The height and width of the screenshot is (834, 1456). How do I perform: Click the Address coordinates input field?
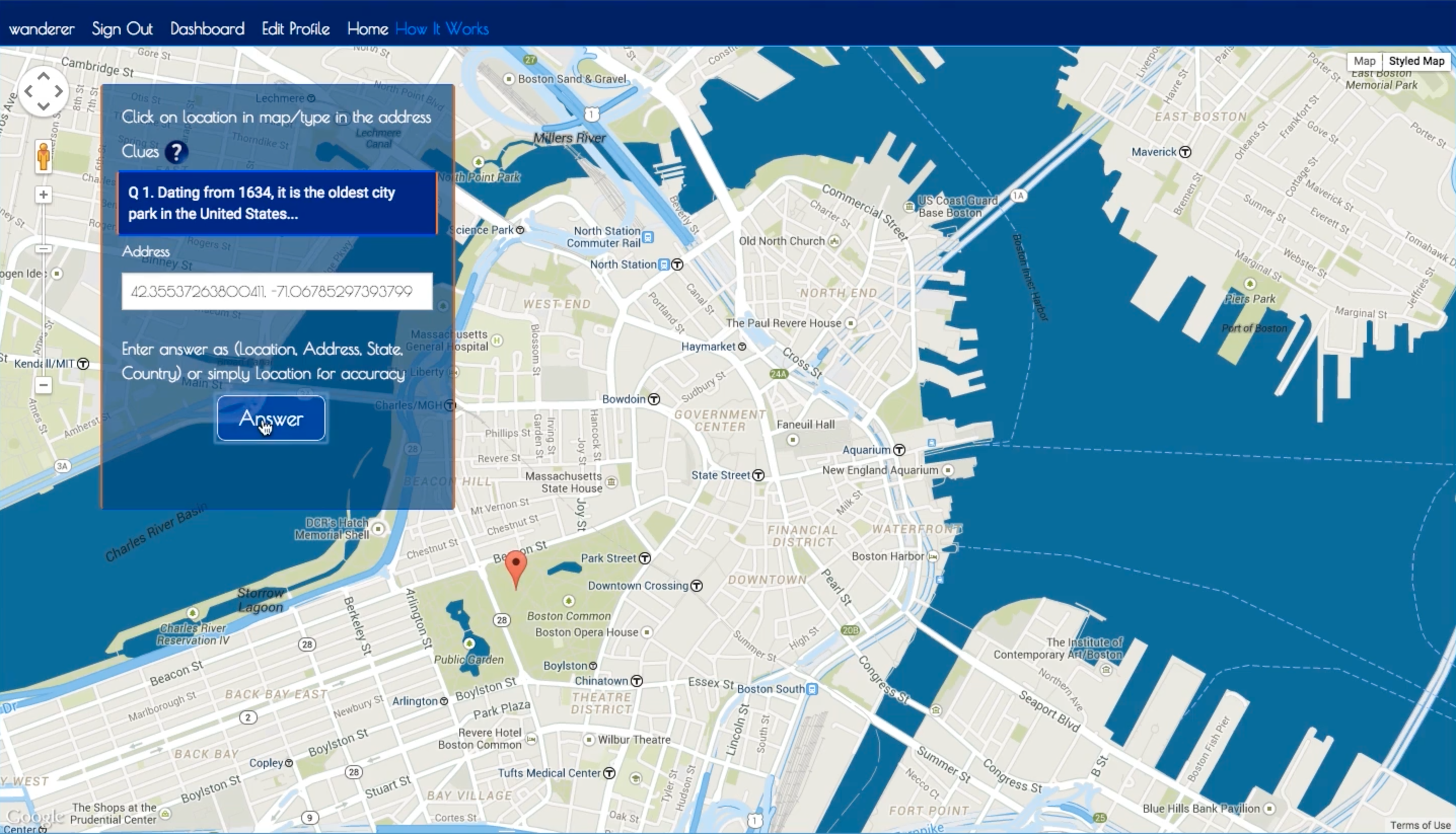click(277, 291)
